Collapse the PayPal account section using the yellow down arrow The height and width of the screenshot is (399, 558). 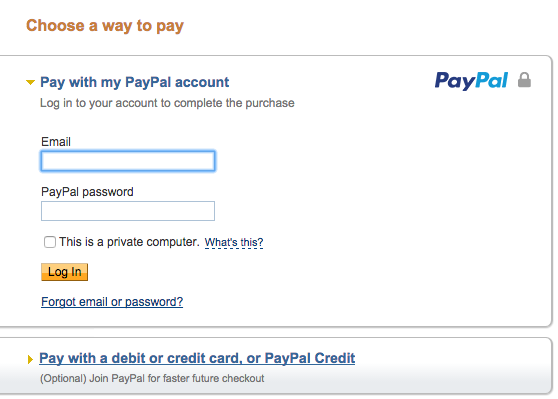click(31, 83)
